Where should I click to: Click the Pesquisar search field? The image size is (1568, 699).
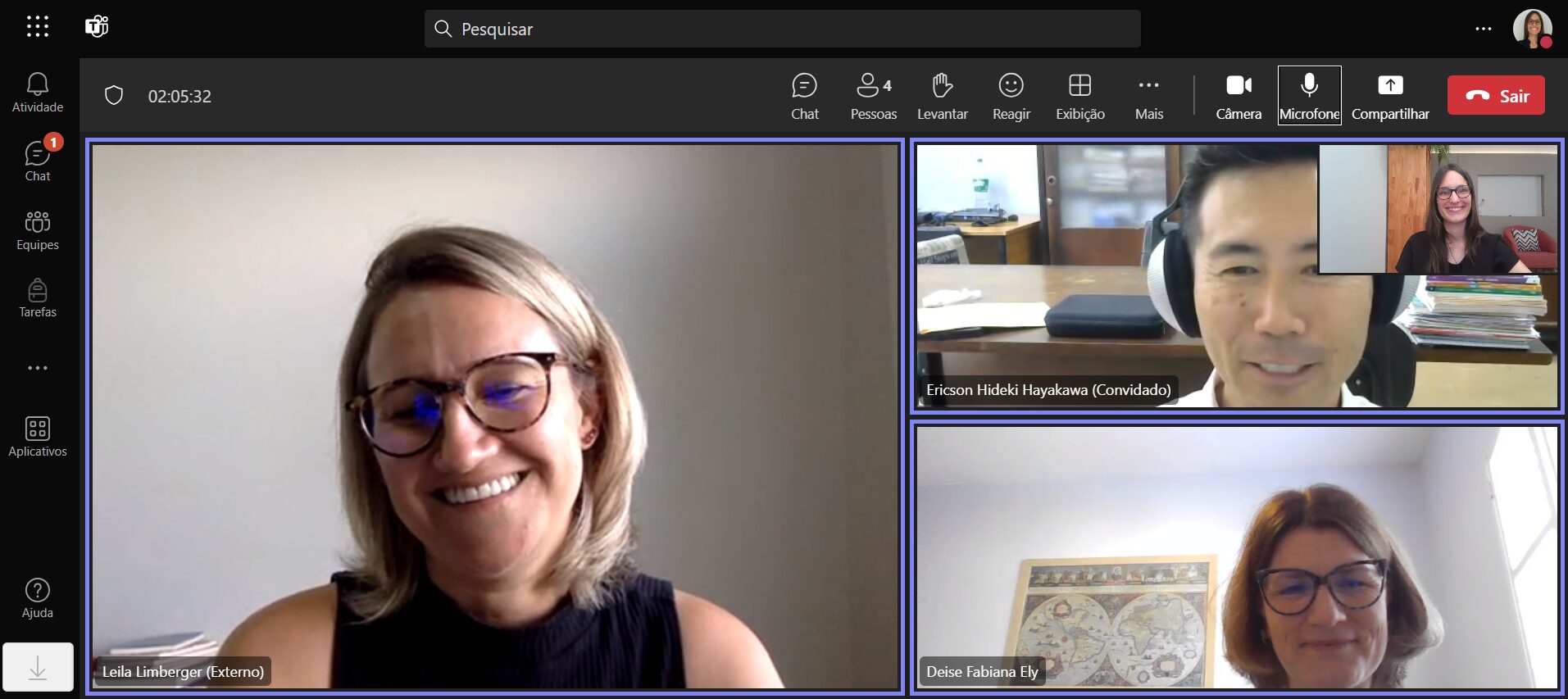tap(782, 29)
